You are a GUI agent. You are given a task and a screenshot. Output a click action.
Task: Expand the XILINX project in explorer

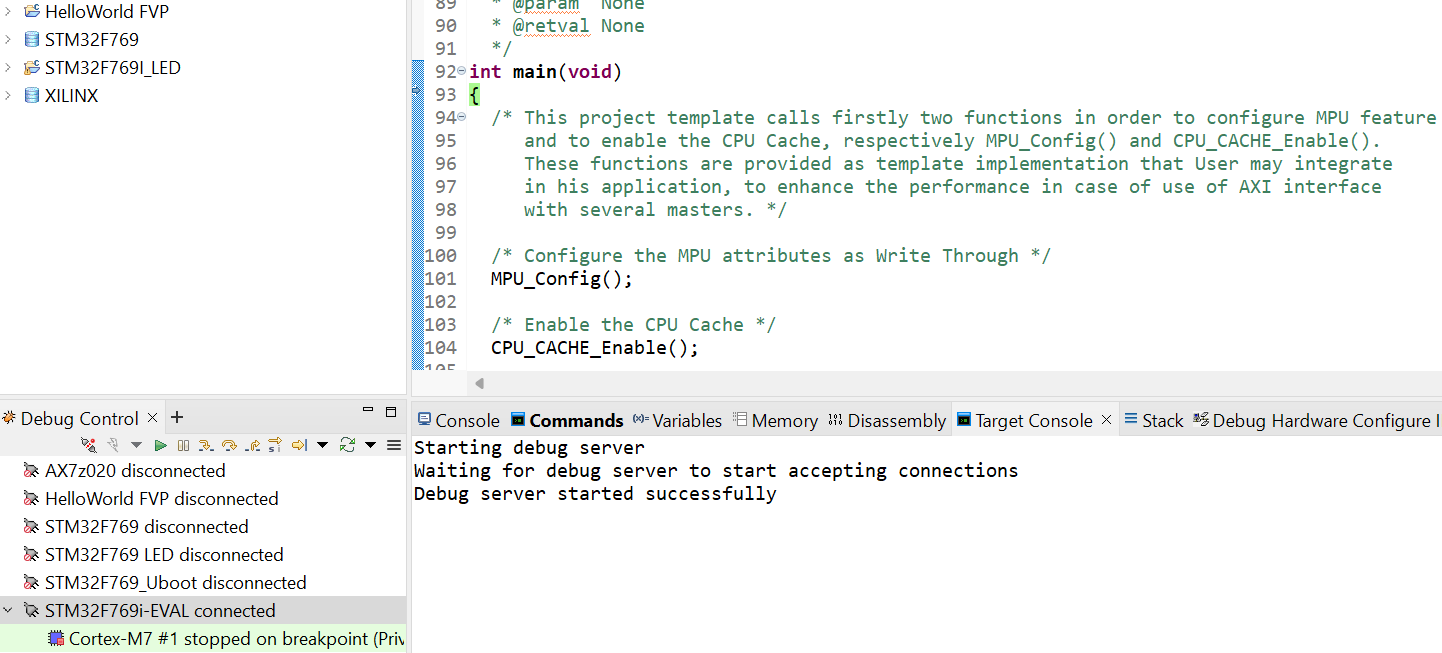tap(9, 96)
